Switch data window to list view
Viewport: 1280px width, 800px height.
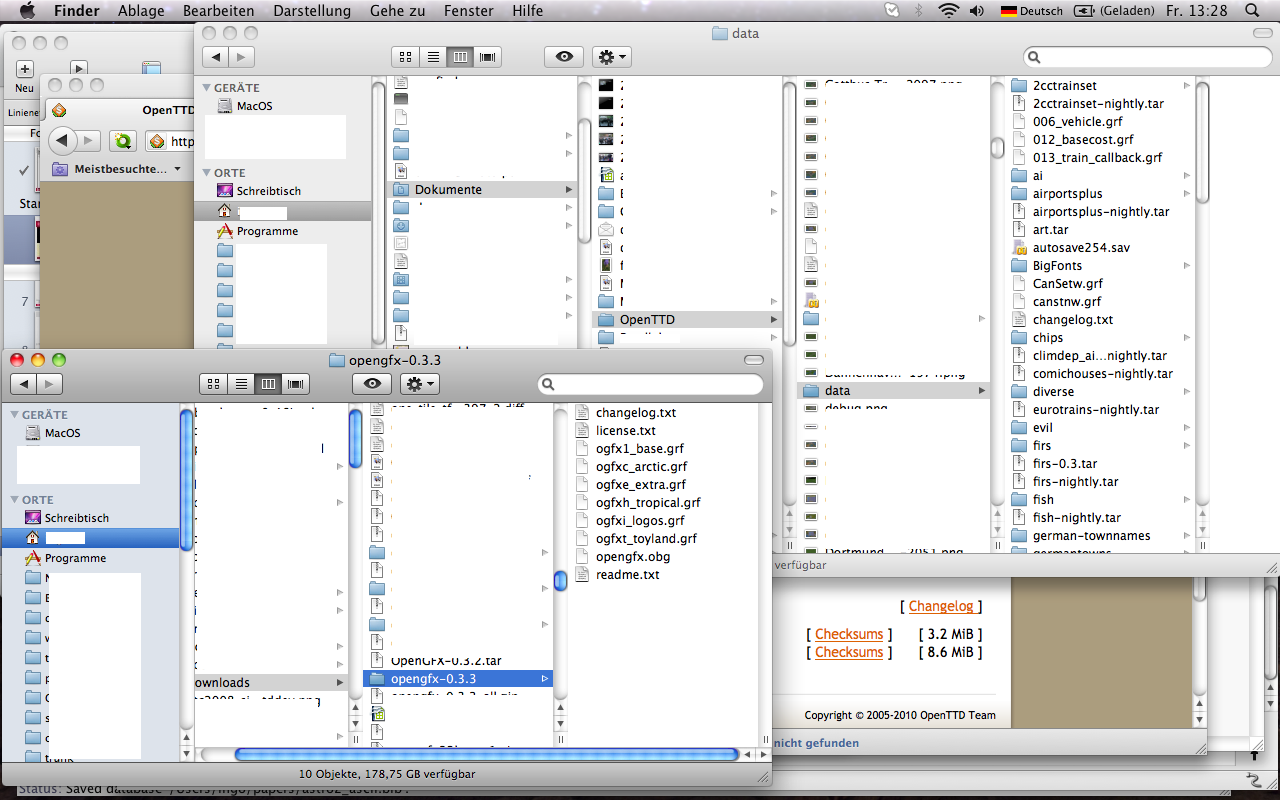[x=433, y=57]
